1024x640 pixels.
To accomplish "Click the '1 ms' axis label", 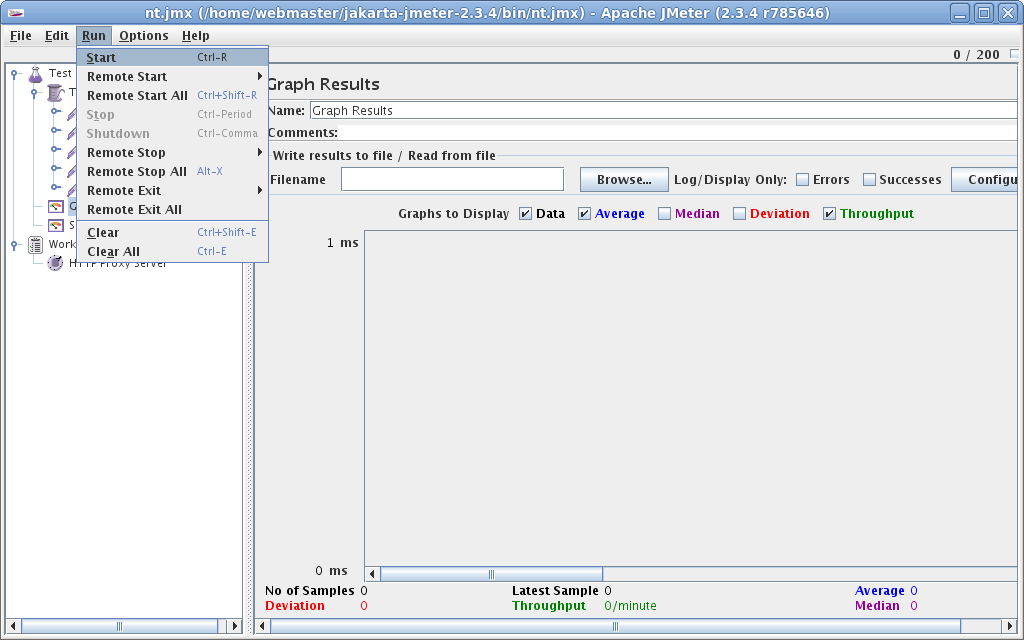I will click(342, 243).
